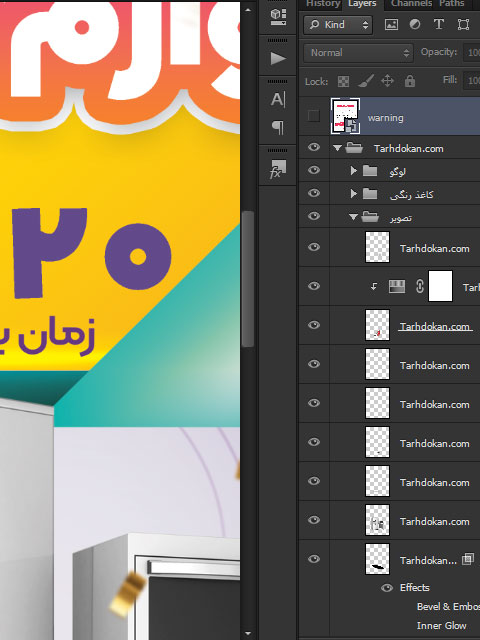Show the hidden warning layer
Viewport: 480px width, 640px height.
click(x=313, y=116)
